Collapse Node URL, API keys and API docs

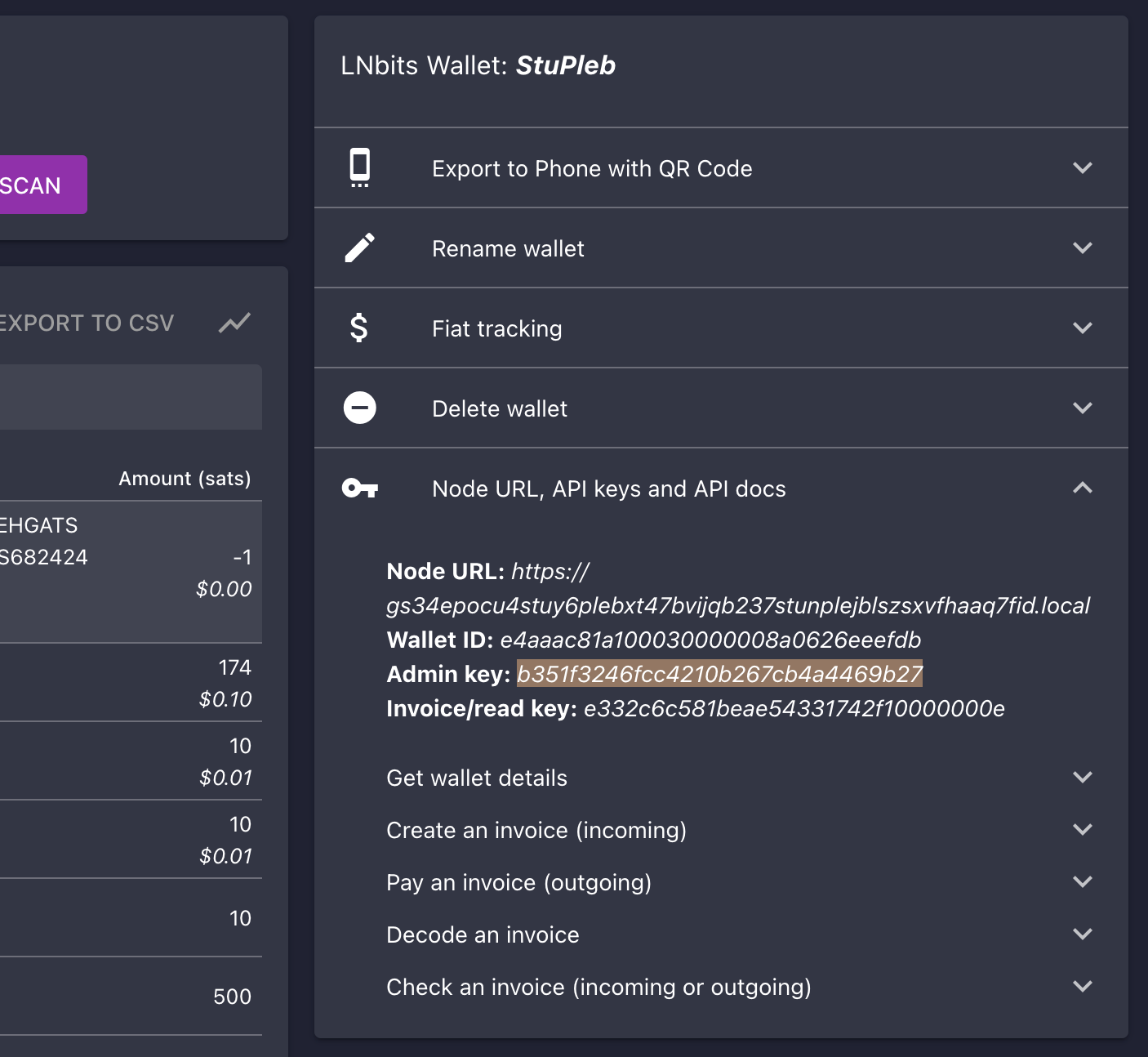[x=1082, y=488]
